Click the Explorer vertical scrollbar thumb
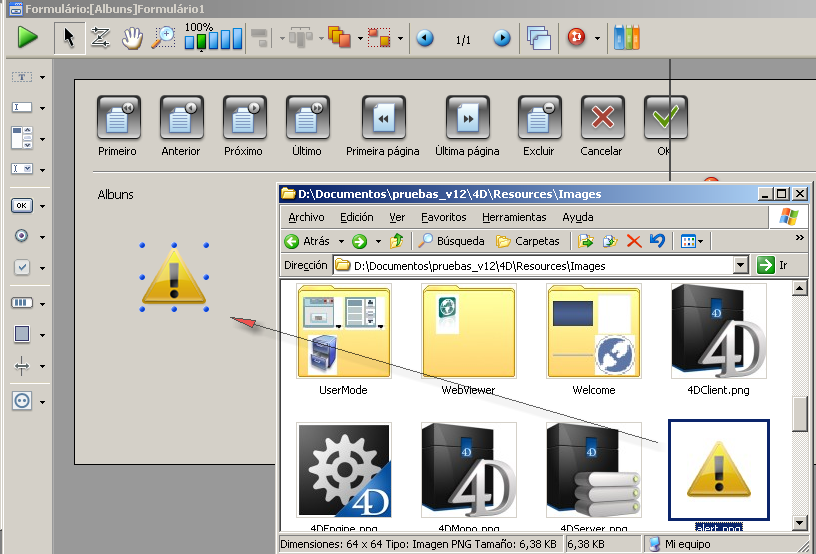This screenshot has height=554, width=816. point(799,413)
